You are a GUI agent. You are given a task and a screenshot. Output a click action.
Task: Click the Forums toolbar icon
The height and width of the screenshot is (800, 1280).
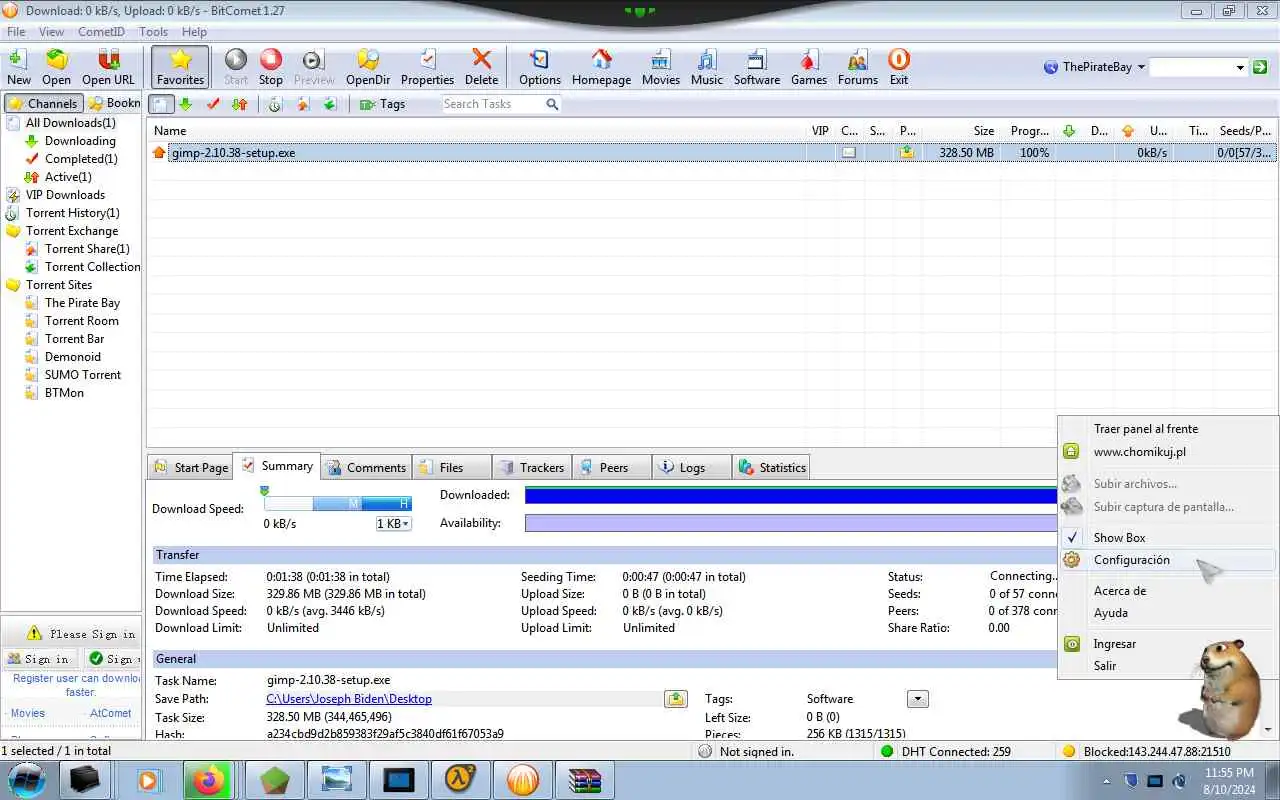click(858, 68)
